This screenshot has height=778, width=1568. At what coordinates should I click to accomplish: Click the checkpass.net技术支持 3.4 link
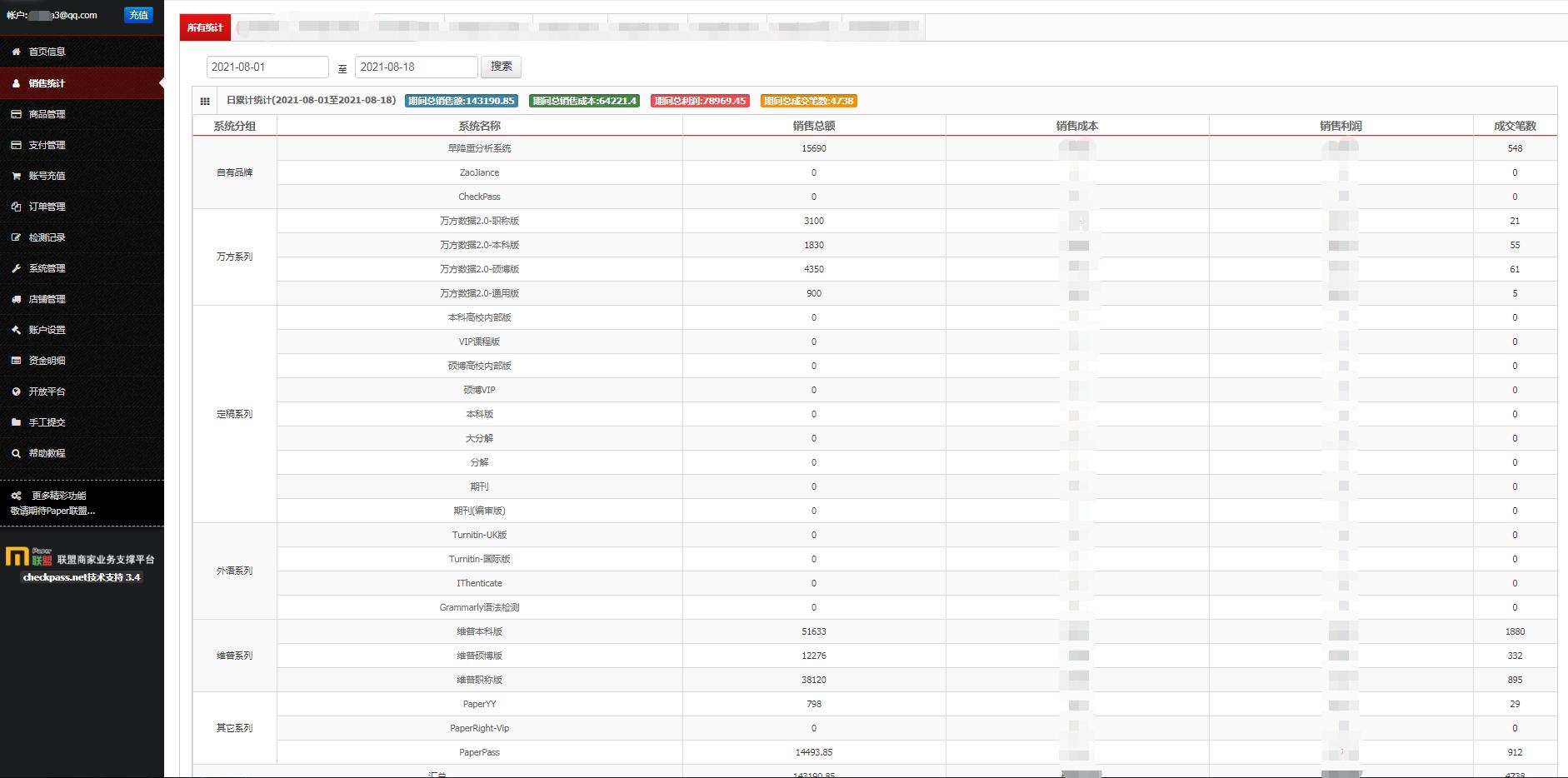tap(82, 577)
